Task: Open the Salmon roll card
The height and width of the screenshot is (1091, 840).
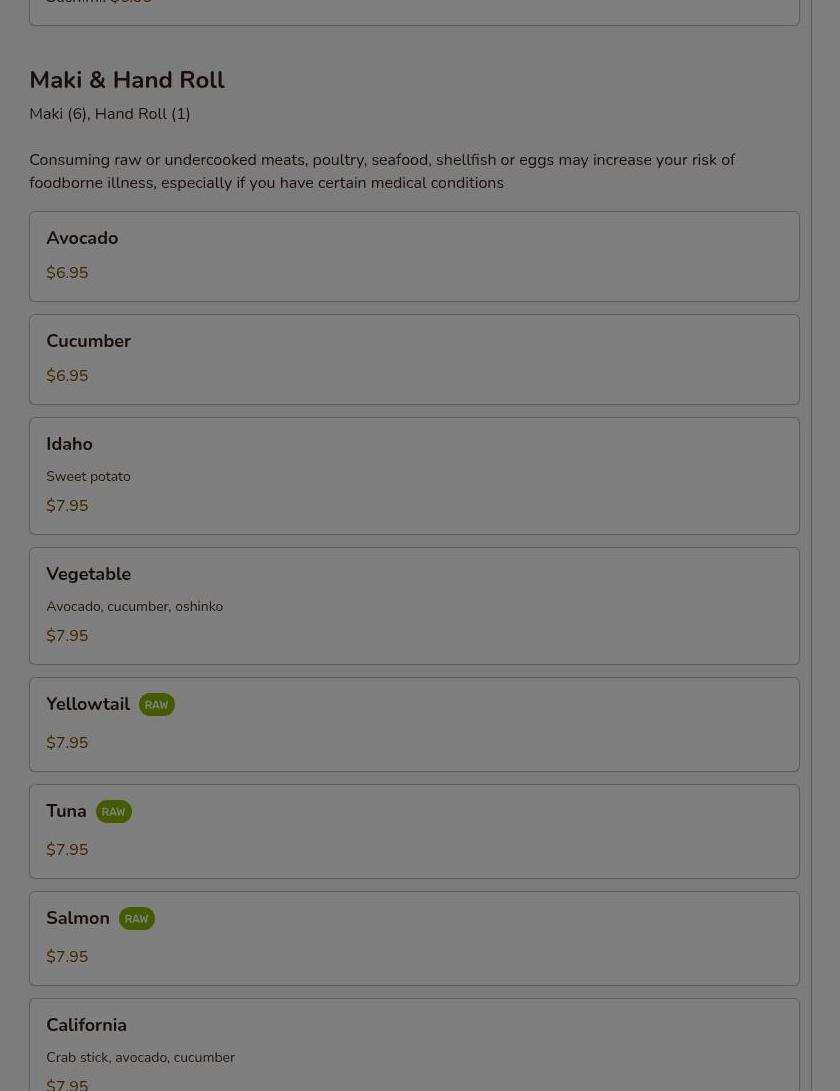Action: click(x=414, y=938)
